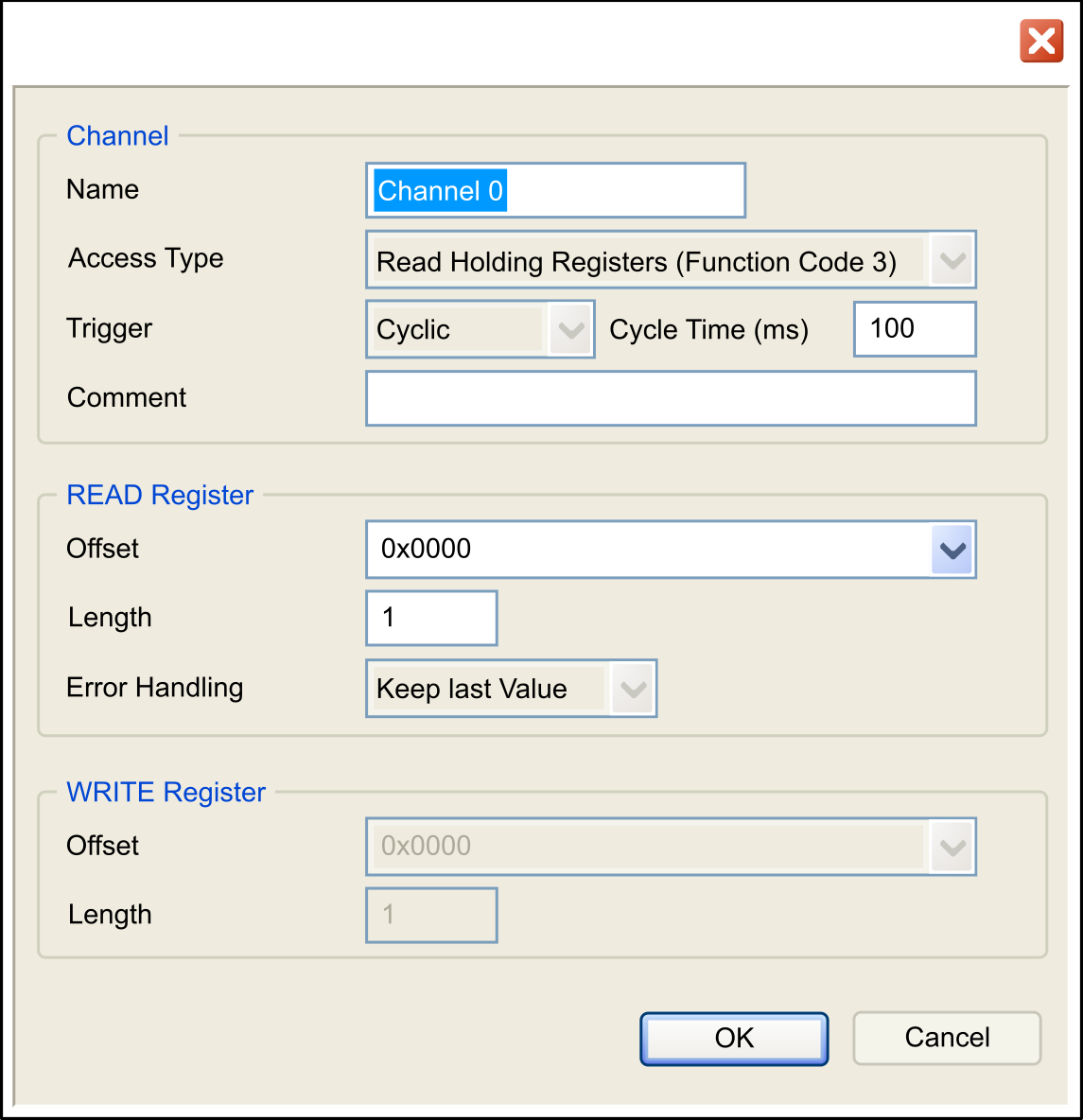
Task: Click the Trigger label
Action: pyautogui.click(x=110, y=329)
